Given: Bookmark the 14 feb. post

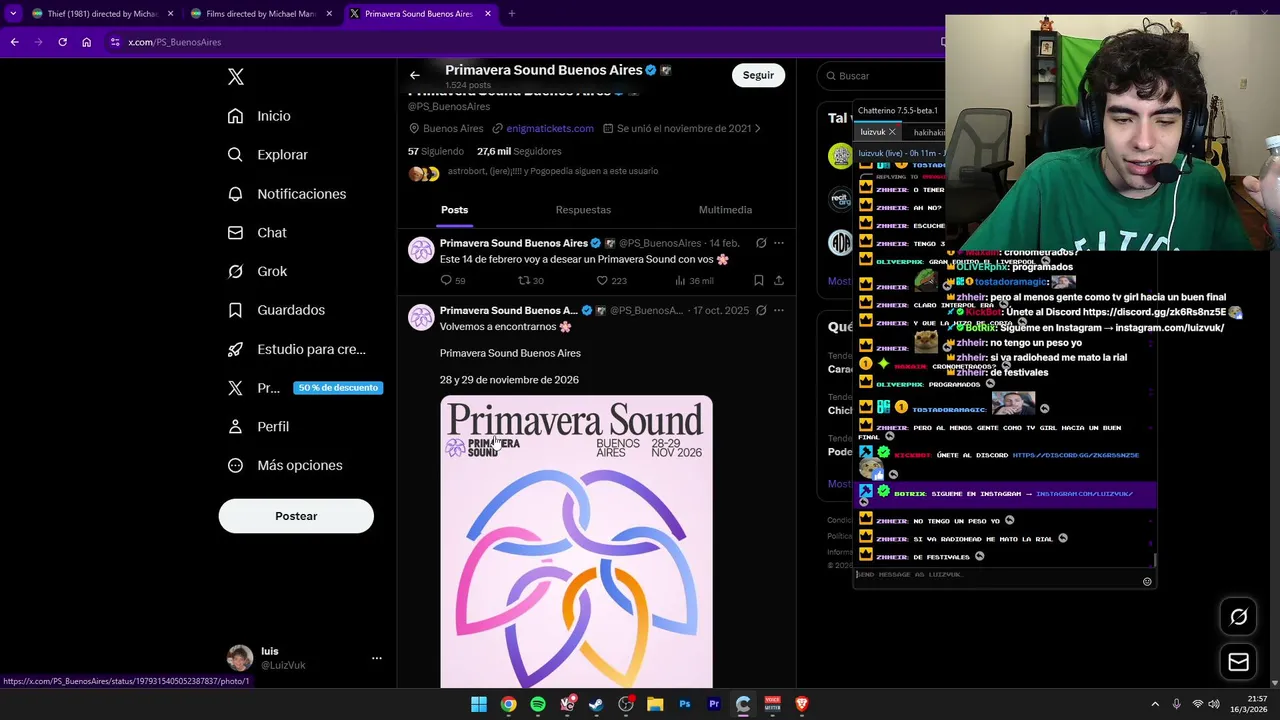Looking at the screenshot, I should 759,281.
